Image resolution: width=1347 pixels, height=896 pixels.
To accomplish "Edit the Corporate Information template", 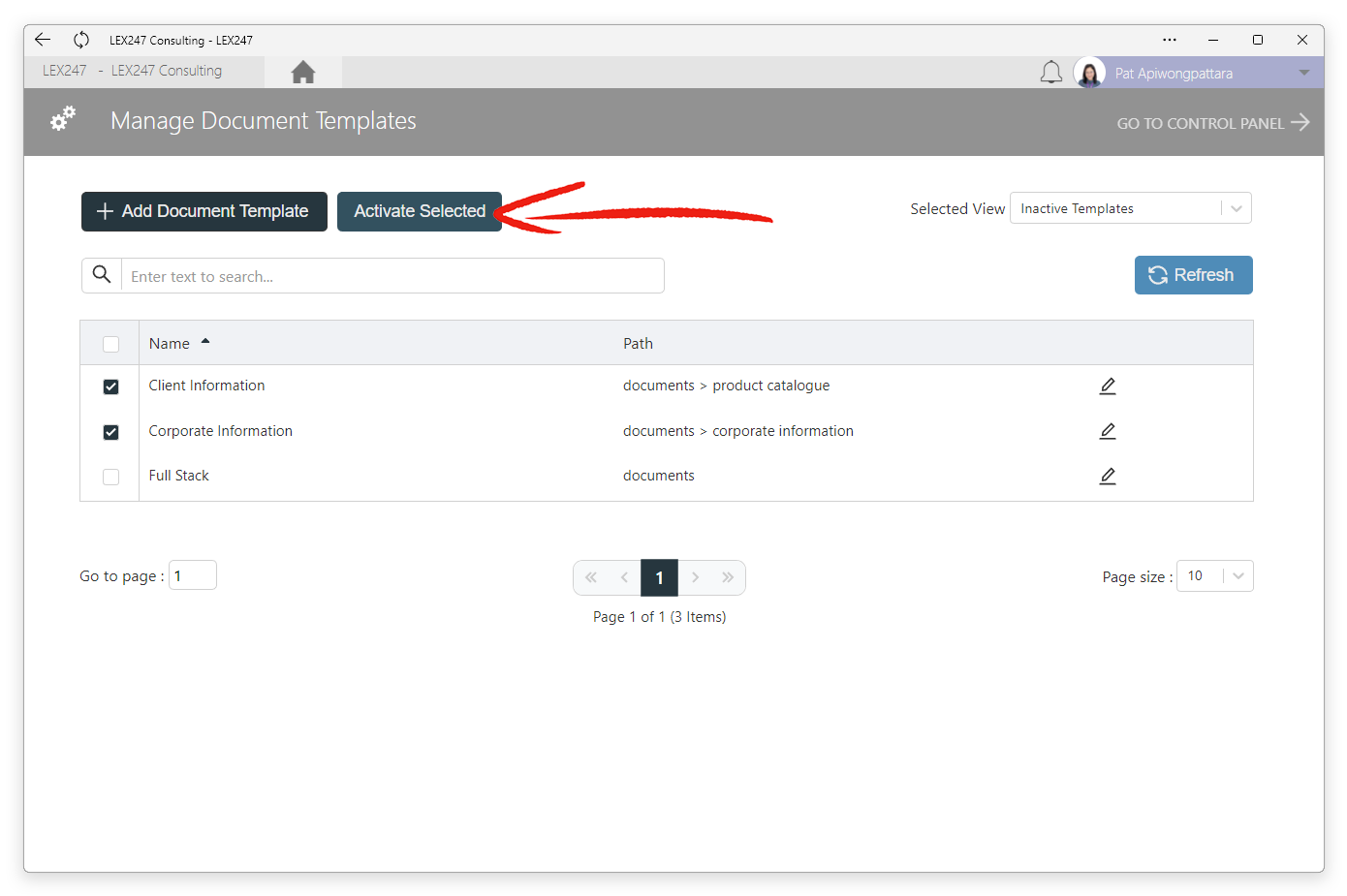I will (1108, 431).
